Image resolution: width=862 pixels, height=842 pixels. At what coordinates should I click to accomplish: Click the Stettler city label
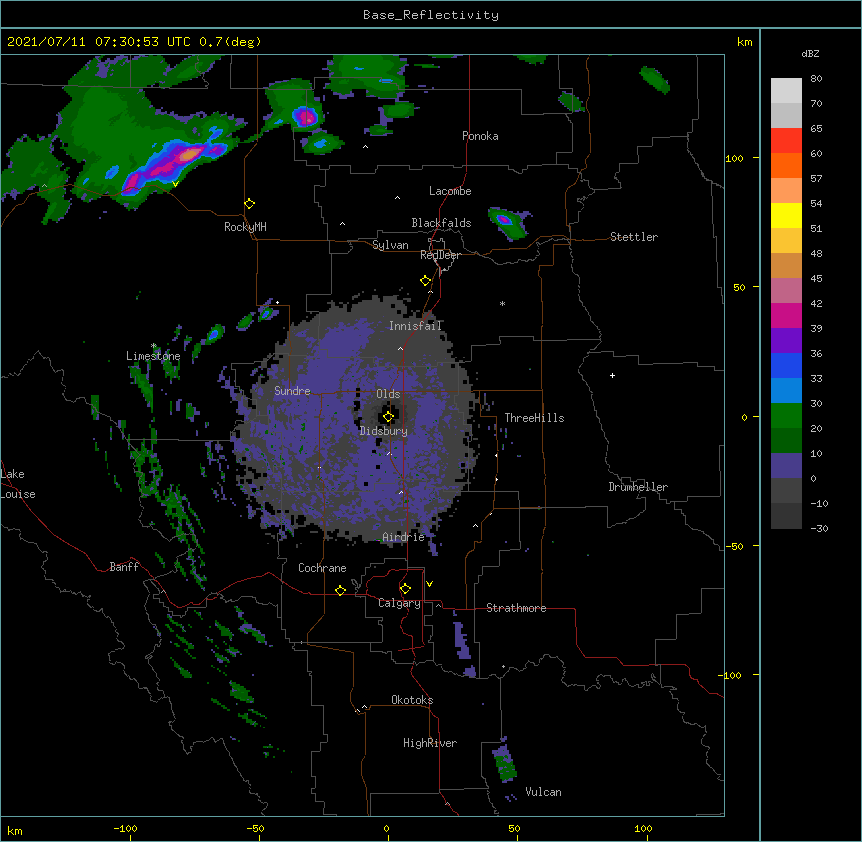[x=634, y=237]
